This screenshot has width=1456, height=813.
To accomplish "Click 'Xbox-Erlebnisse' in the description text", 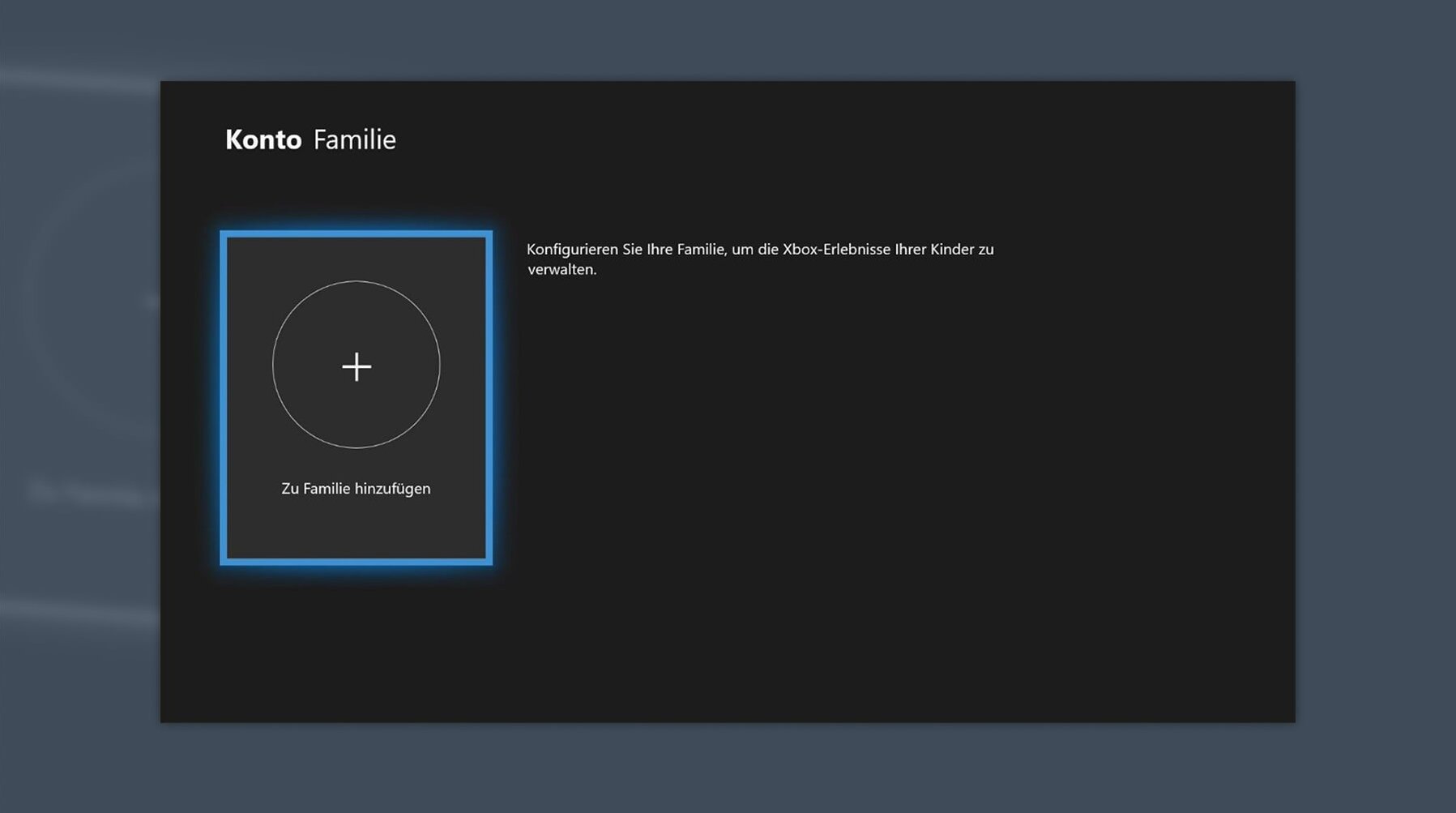I will click(835, 250).
